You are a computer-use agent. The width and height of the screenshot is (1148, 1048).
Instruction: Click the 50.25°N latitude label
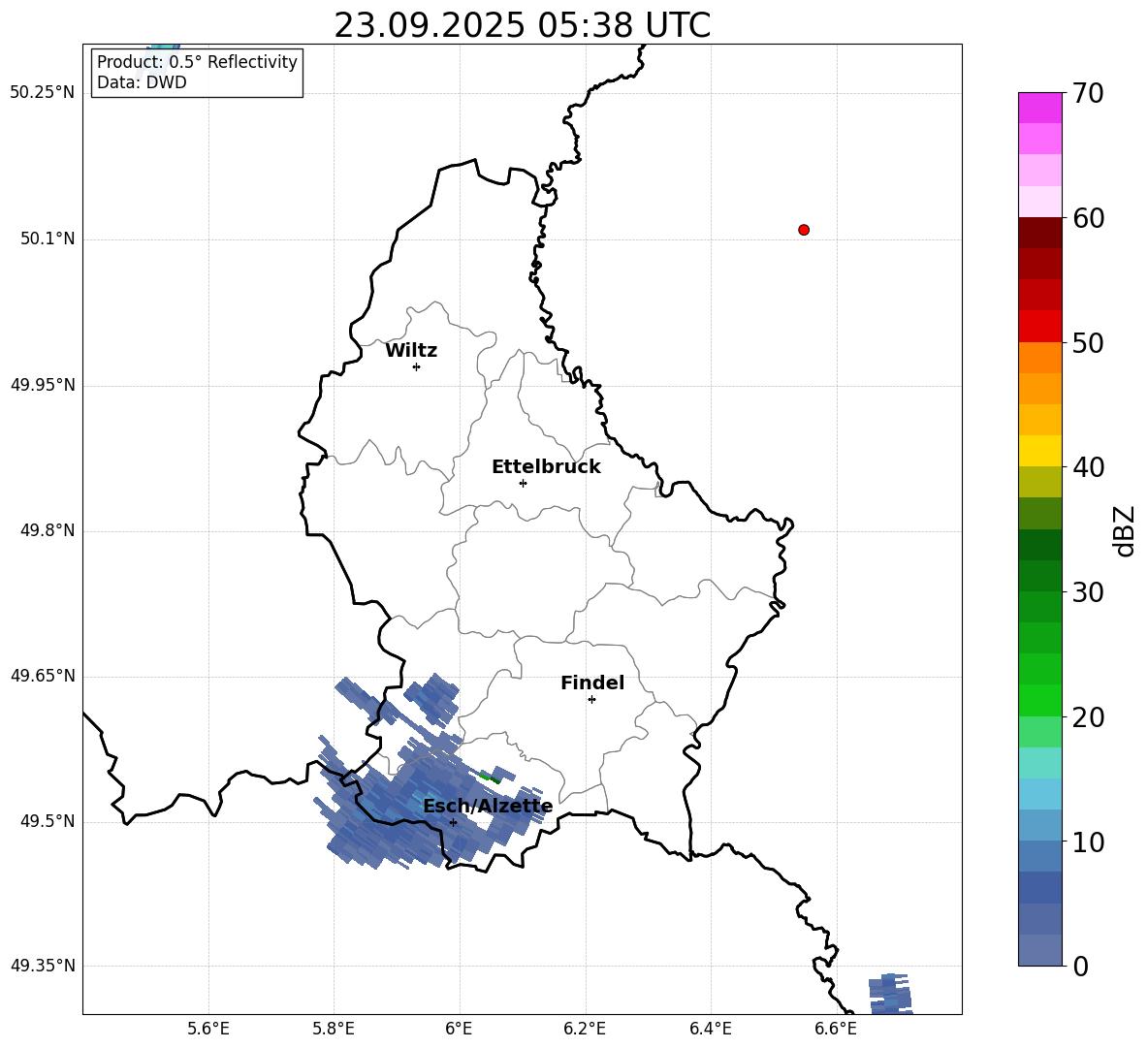43,93
